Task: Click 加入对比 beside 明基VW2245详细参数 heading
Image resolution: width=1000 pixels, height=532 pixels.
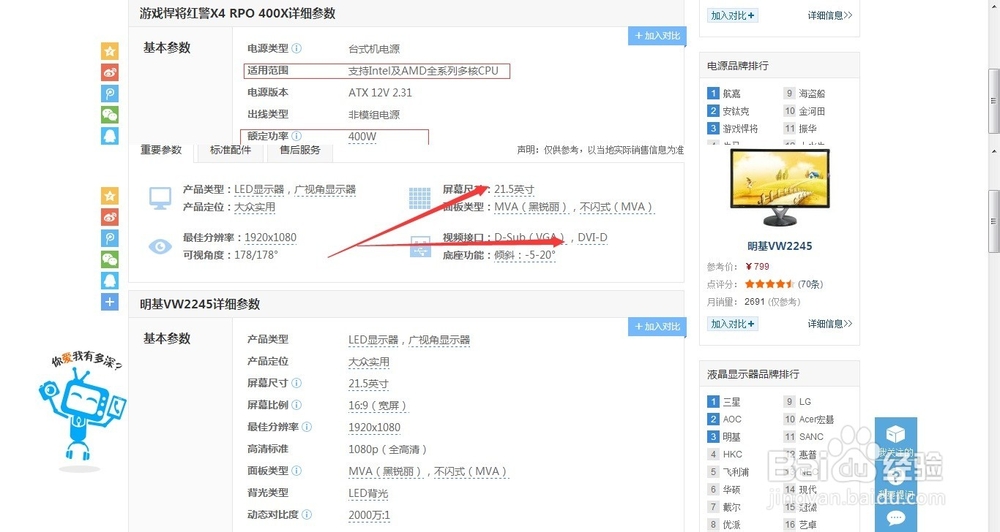Action: tap(657, 327)
